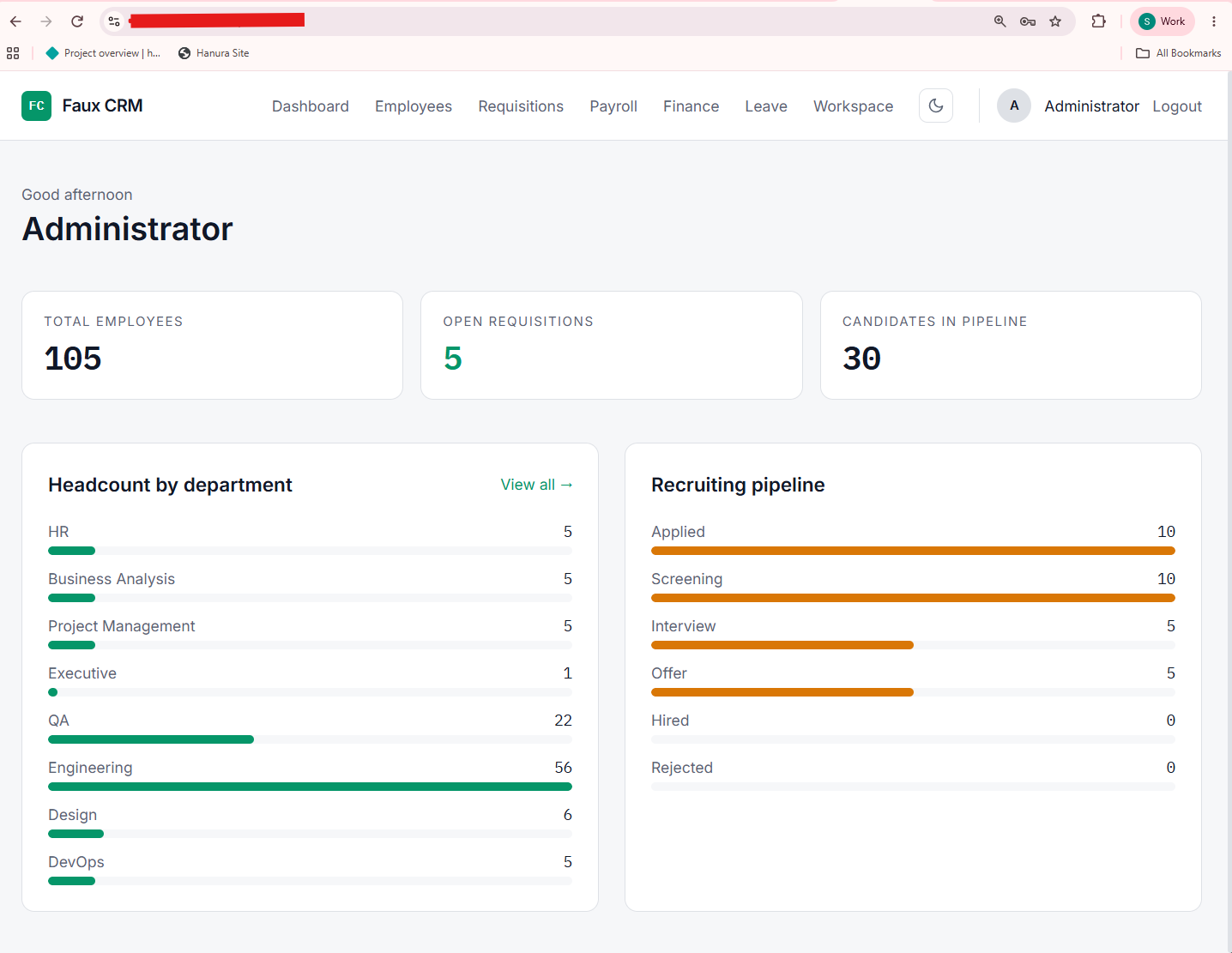Click the Administrator avatar circle
The image size is (1232, 953).
click(x=1014, y=106)
